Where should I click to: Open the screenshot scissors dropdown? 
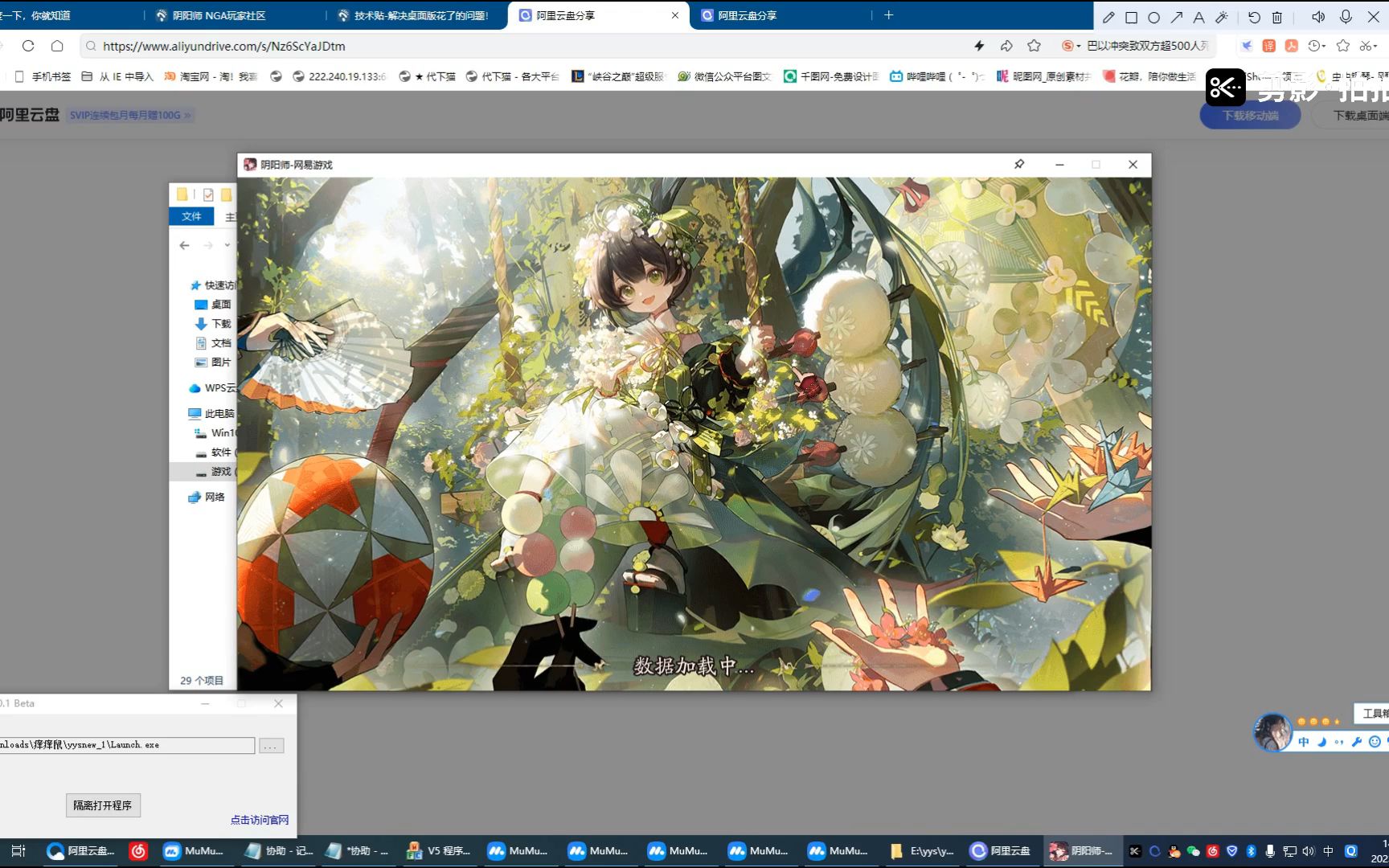[x=1369, y=46]
